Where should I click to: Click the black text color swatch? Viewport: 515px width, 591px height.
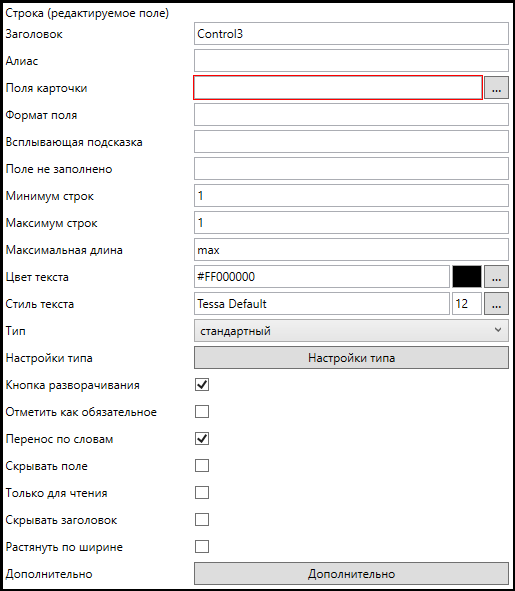pos(467,277)
